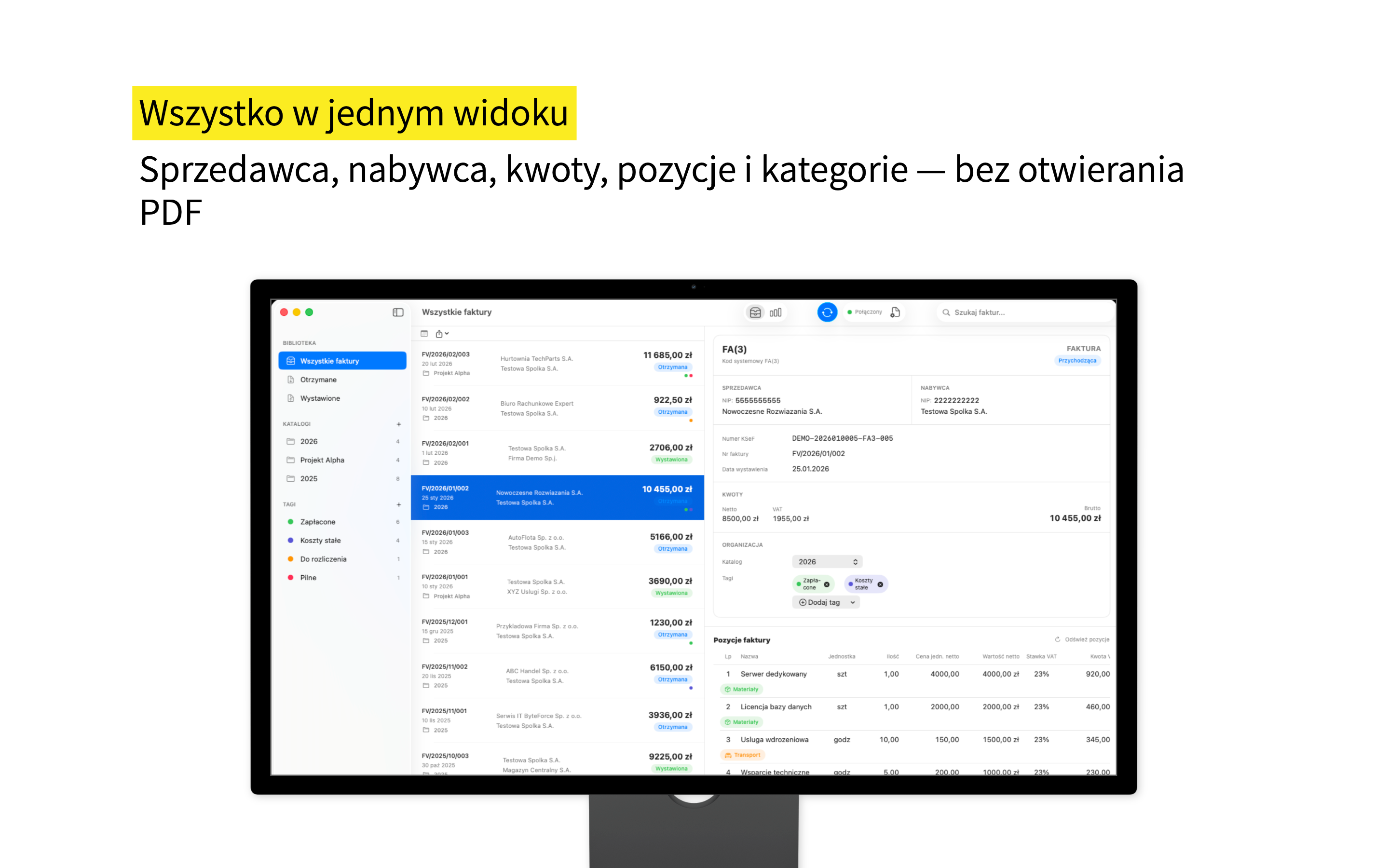Click the blue sync refresh icon
1389x868 pixels.
pos(827,312)
